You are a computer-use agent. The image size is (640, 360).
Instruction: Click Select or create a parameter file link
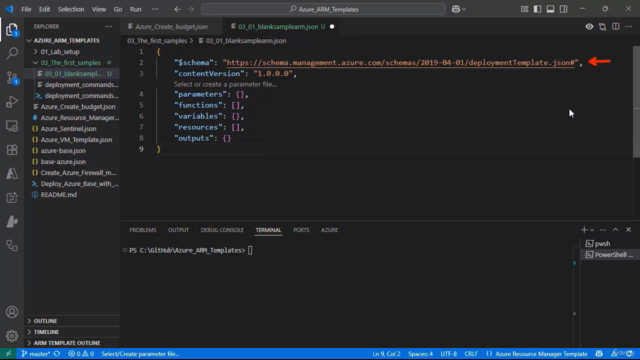225,84
